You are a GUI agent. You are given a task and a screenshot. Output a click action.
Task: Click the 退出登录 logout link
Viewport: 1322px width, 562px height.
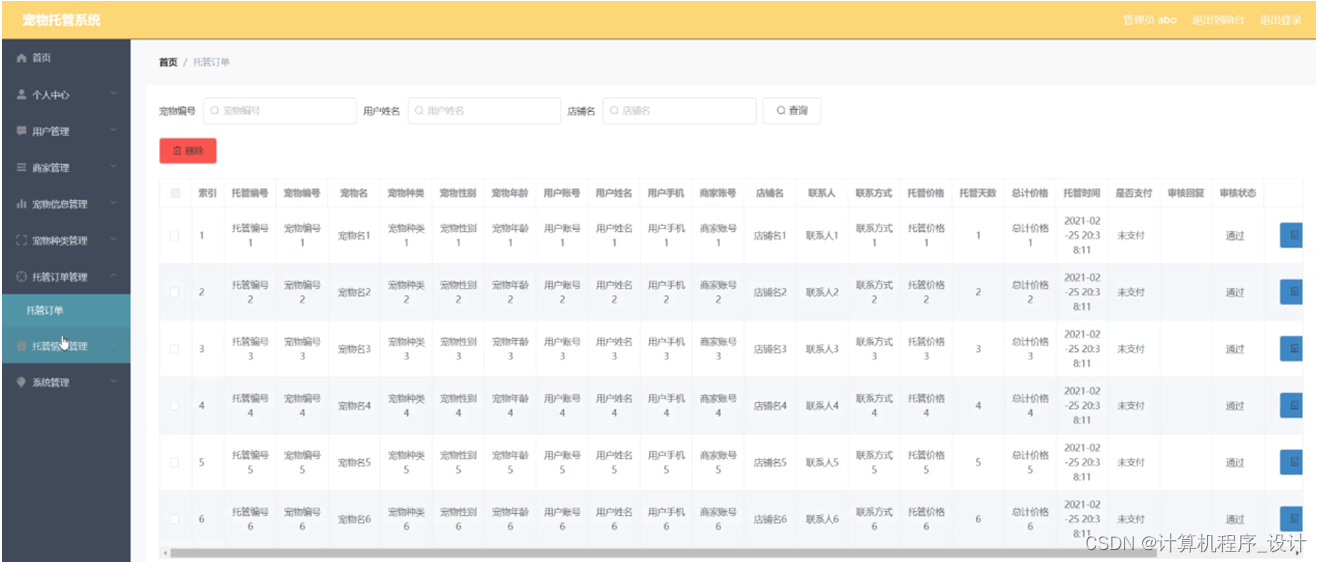tap(1280, 20)
